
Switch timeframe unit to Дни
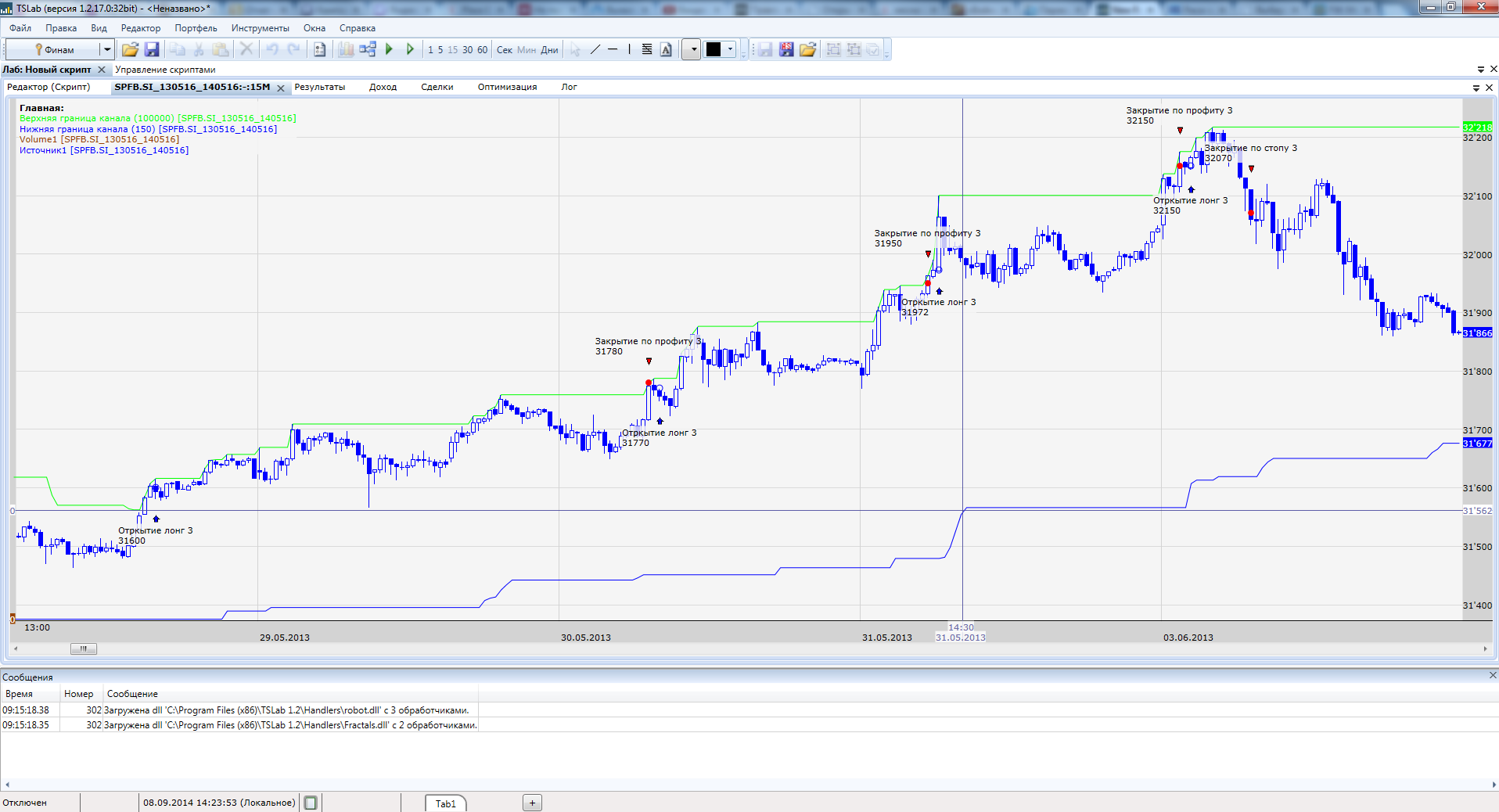click(x=550, y=50)
